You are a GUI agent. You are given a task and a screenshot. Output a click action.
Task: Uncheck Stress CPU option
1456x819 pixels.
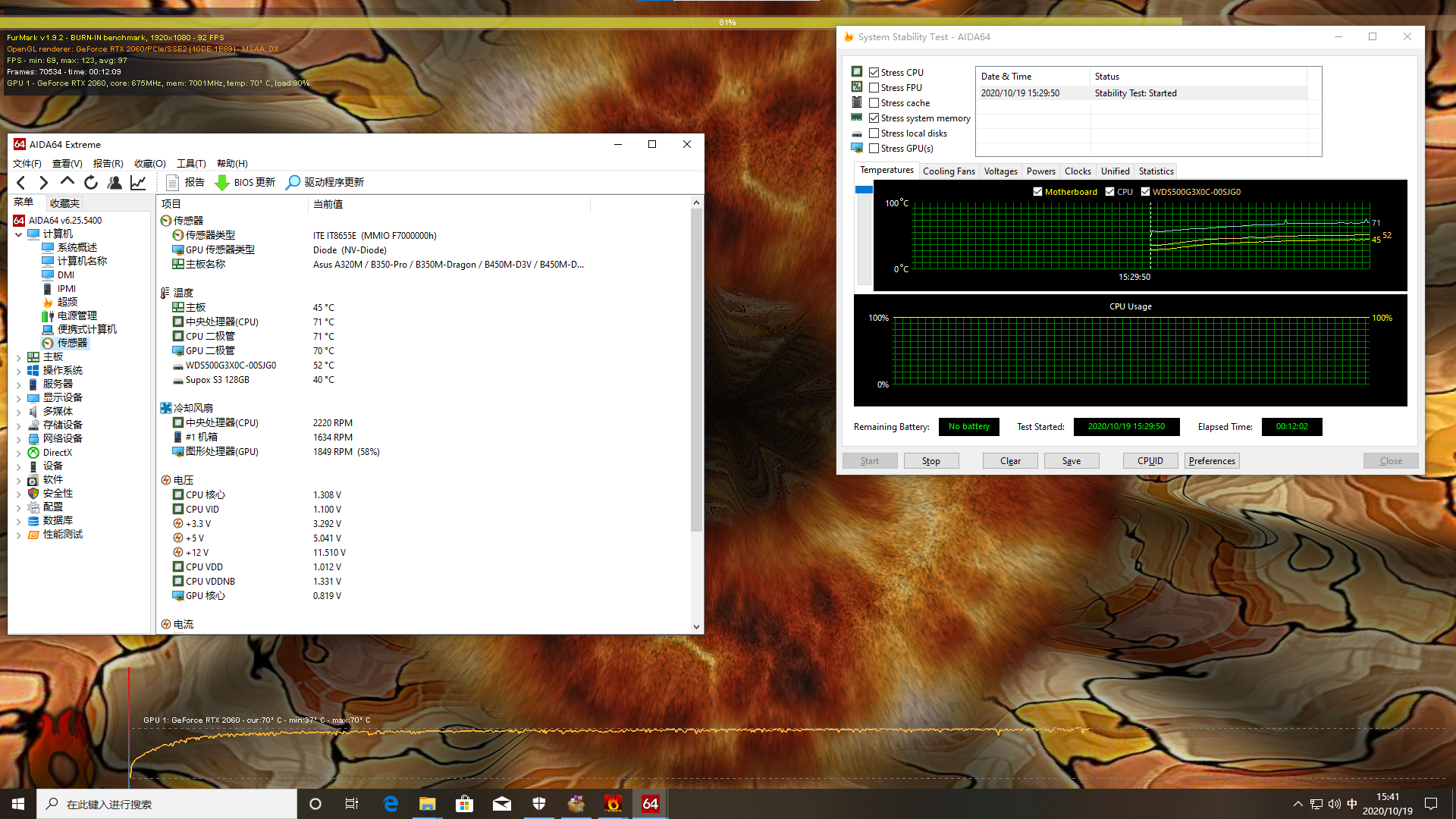click(x=874, y=73)
